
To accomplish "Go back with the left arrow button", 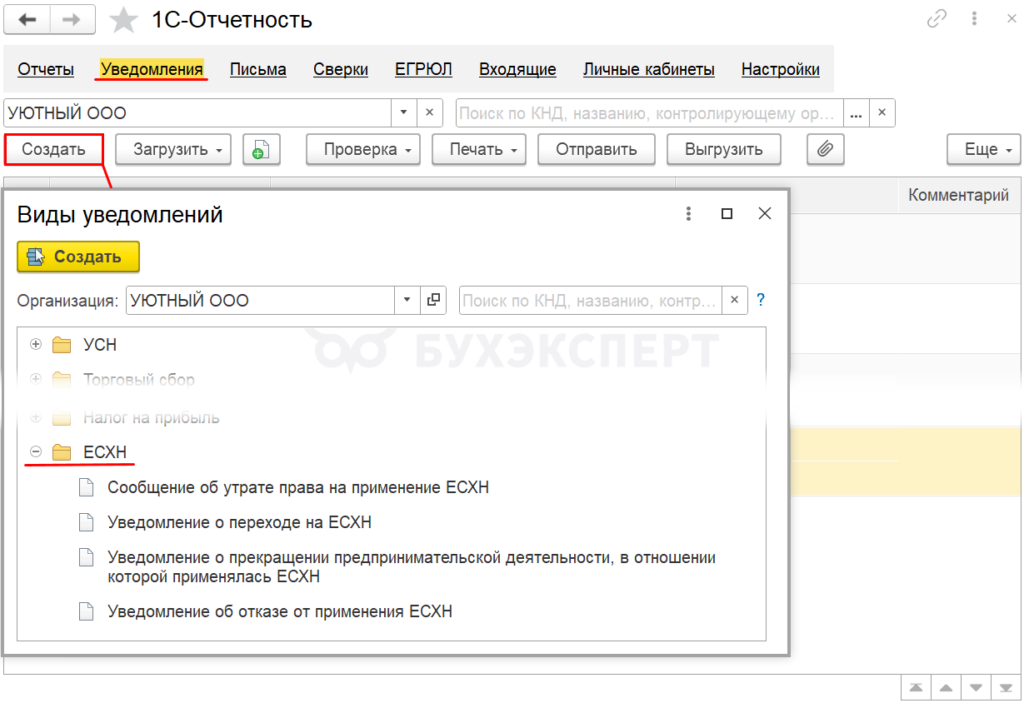I will pyautogui.click(x=27, y=20).
